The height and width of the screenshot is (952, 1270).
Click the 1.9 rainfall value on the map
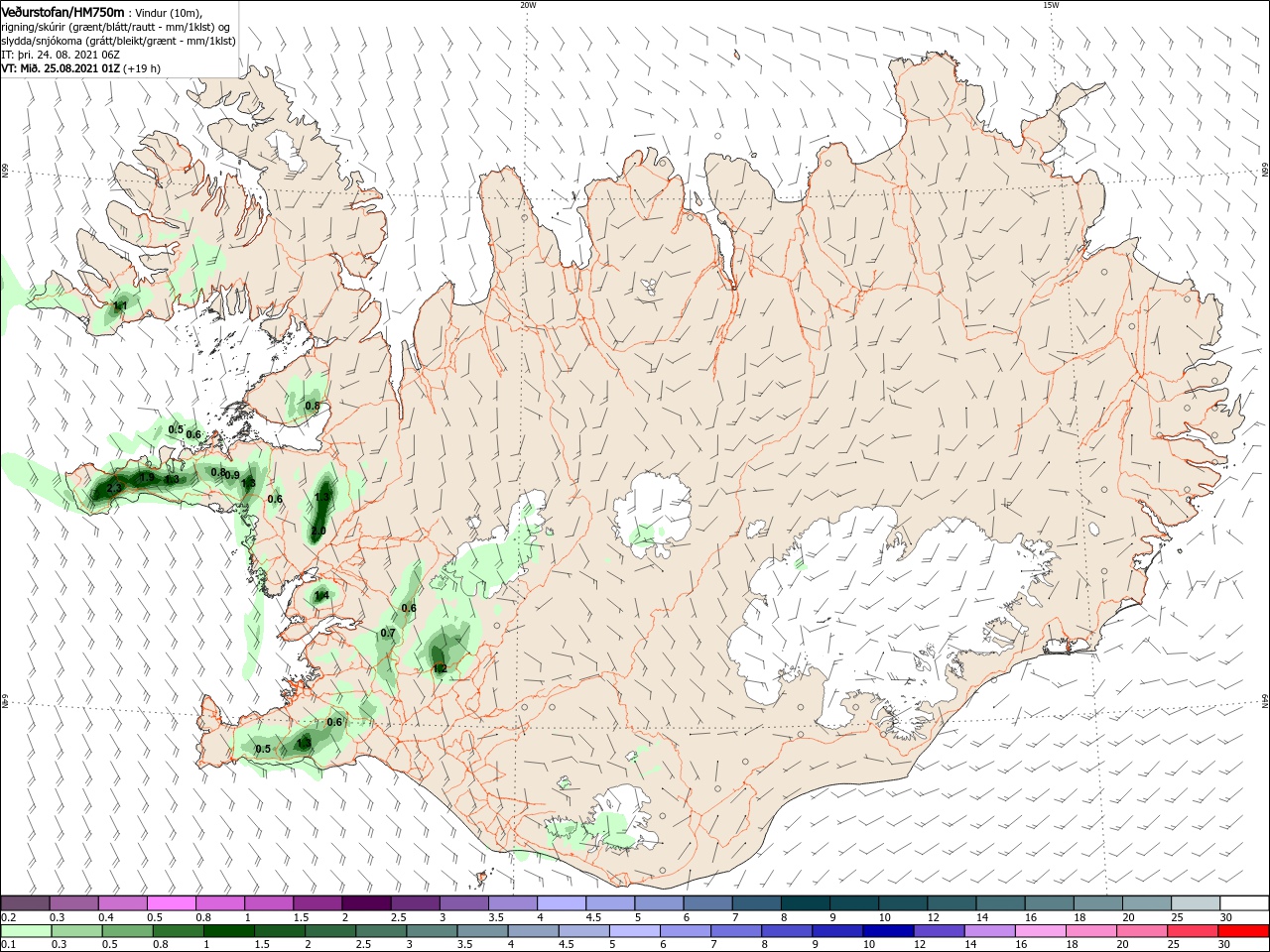tap(147, 478)
